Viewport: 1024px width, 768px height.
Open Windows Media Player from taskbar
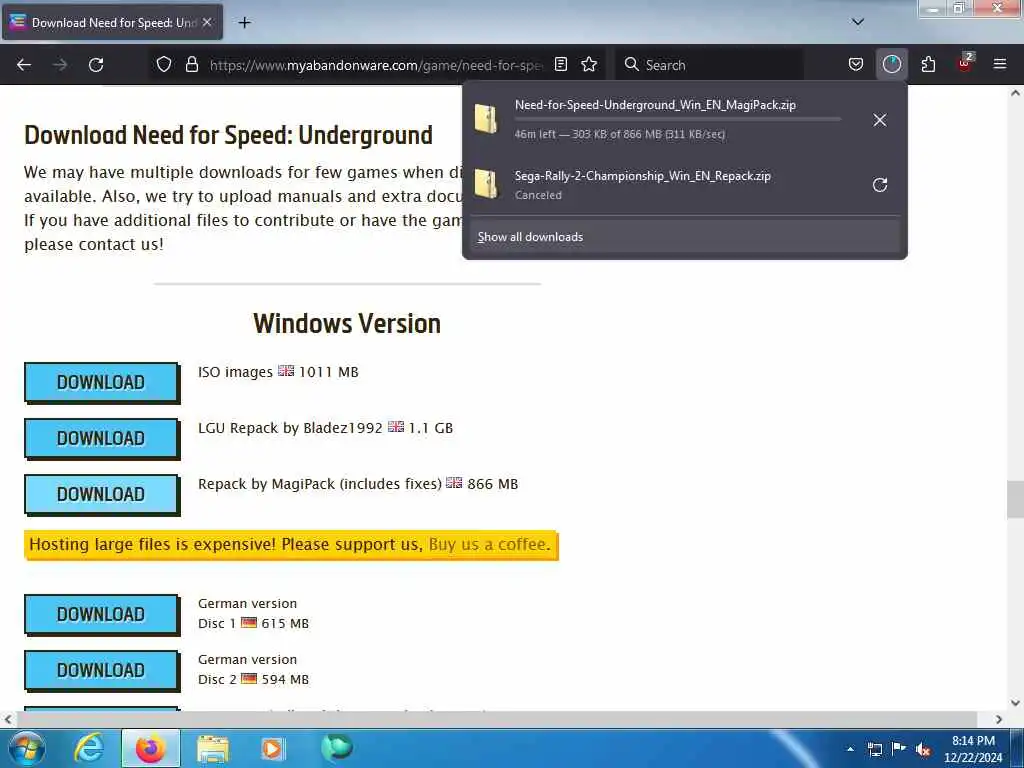point(272,748)
